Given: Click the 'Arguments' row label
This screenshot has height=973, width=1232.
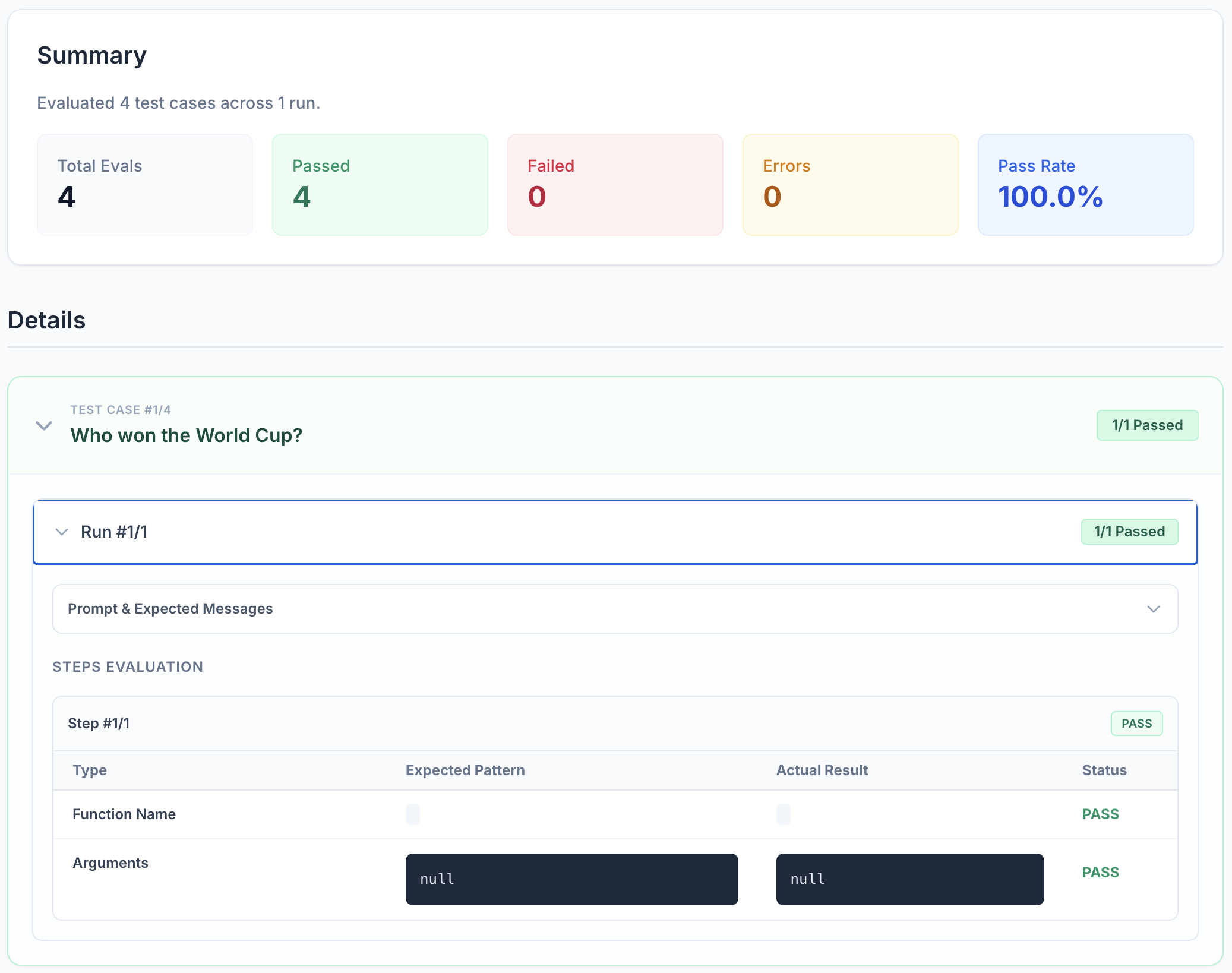Looking at the screenshot, I should [x=110, y=863].
